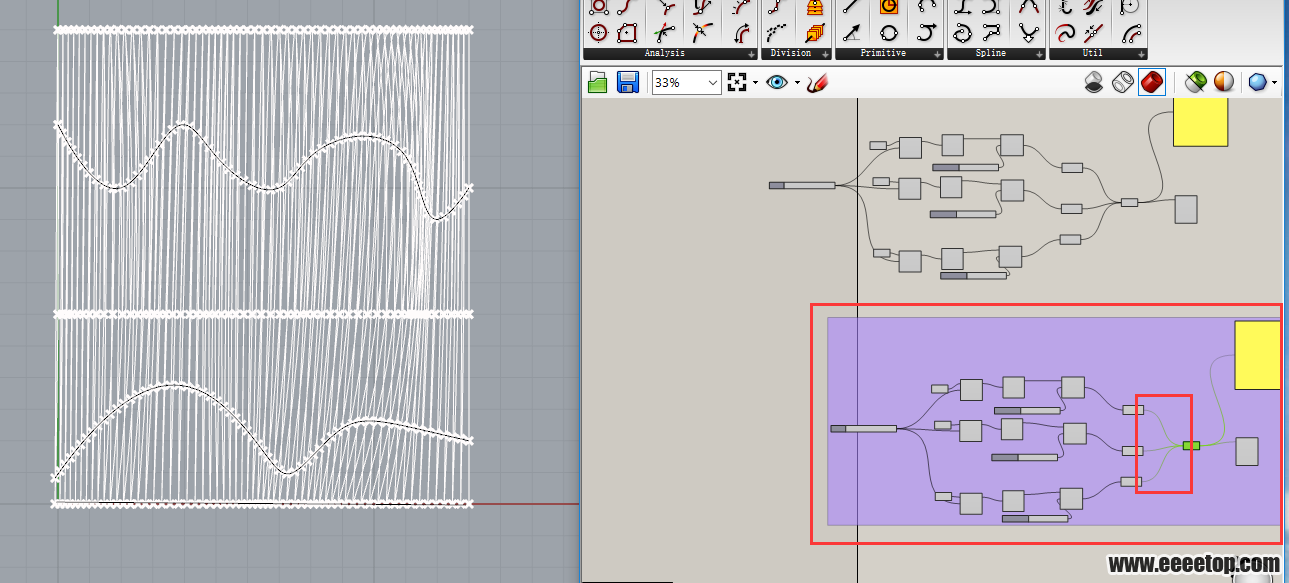1289x583 pixels.
Task: Switch to wireframe preview mode
Action: pyautogui.click(x=1123, y=82)
